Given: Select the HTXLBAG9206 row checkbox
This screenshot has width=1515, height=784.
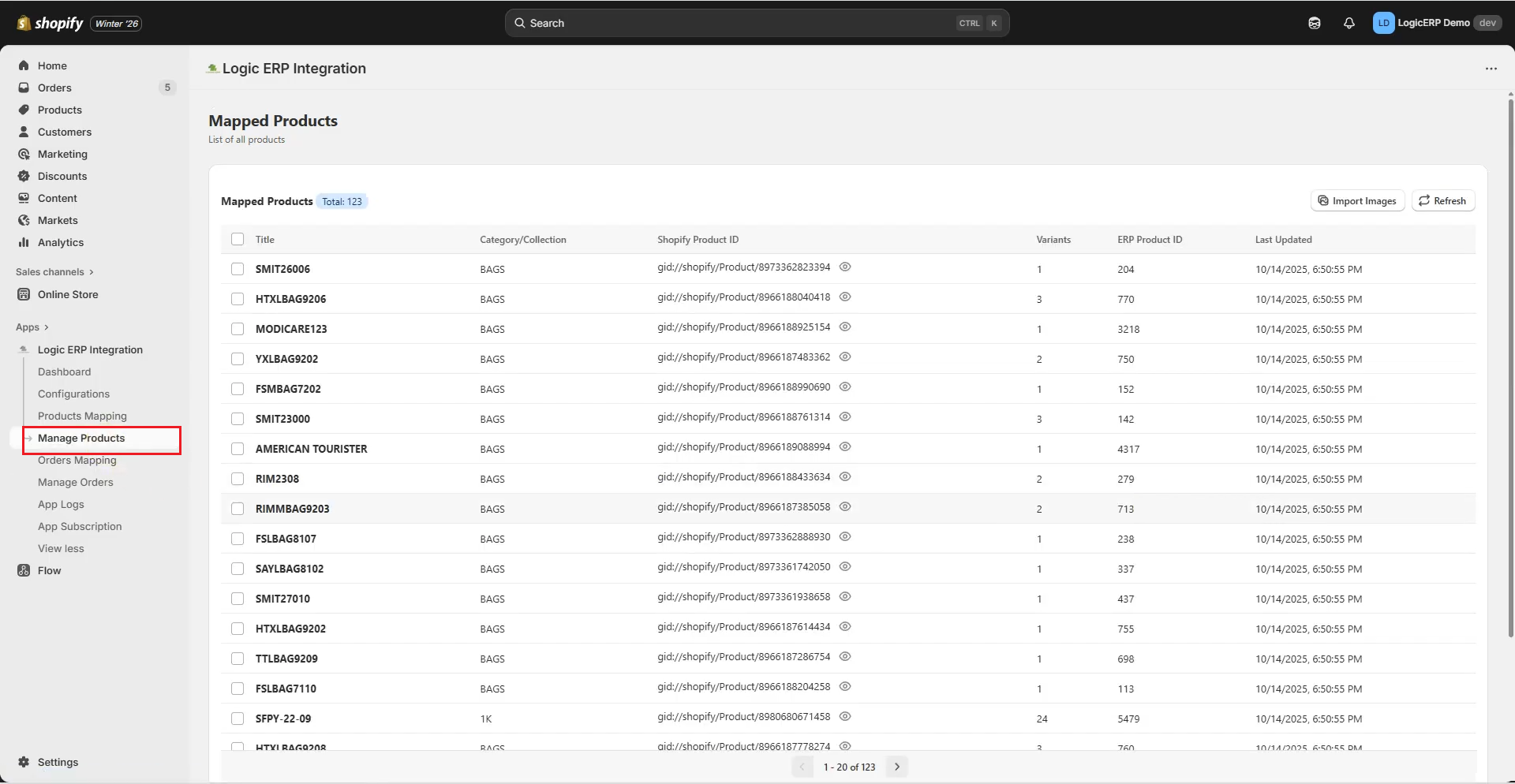Looking at the screenshot, I should point(238,299).
